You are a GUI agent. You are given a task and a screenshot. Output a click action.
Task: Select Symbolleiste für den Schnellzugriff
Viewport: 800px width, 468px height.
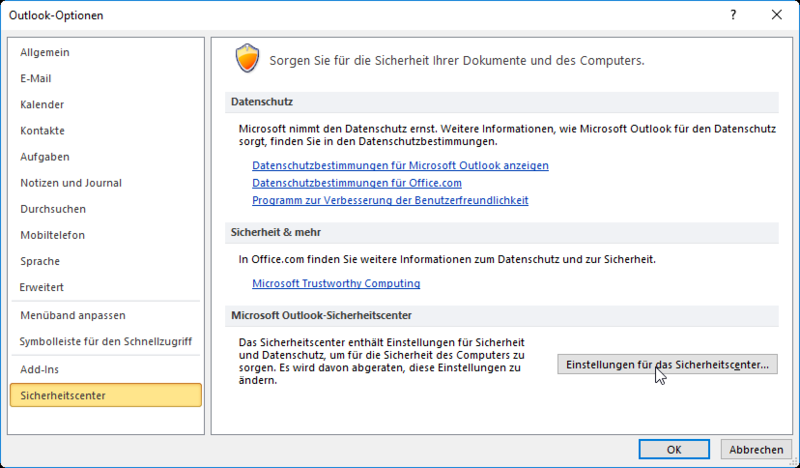(x=104, y=341)
